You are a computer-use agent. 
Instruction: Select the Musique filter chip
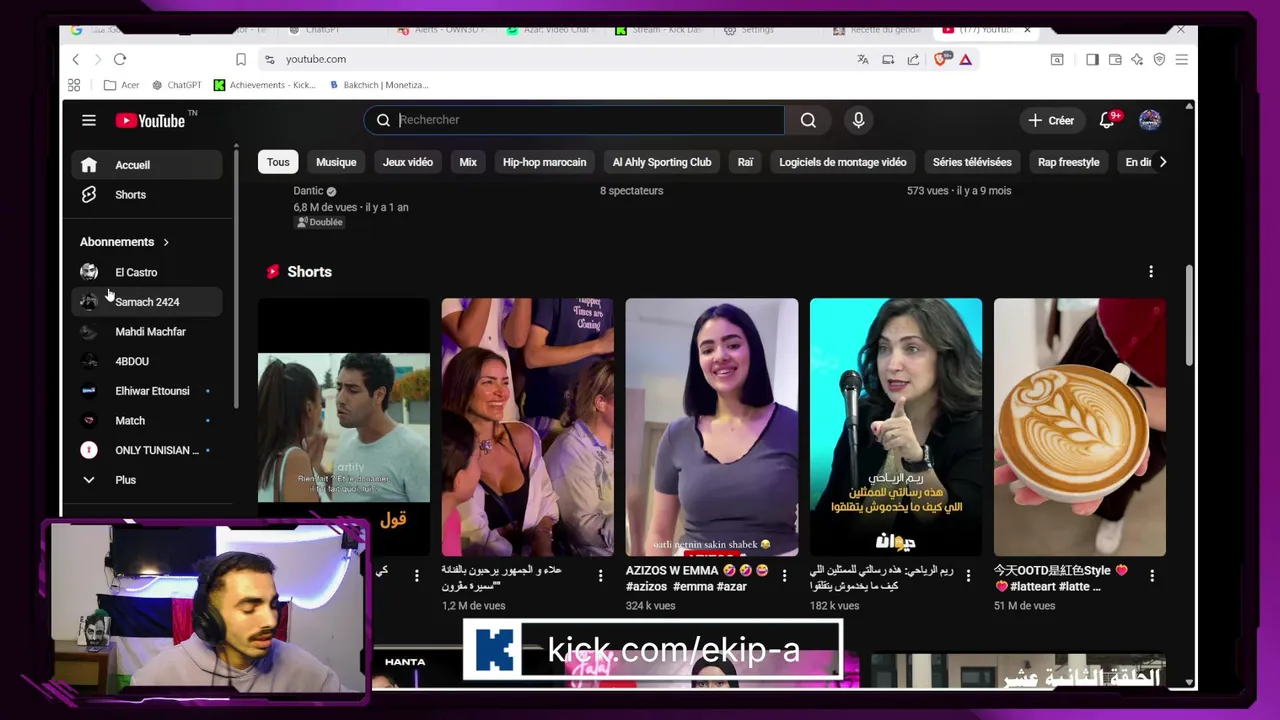coord(336,162)
